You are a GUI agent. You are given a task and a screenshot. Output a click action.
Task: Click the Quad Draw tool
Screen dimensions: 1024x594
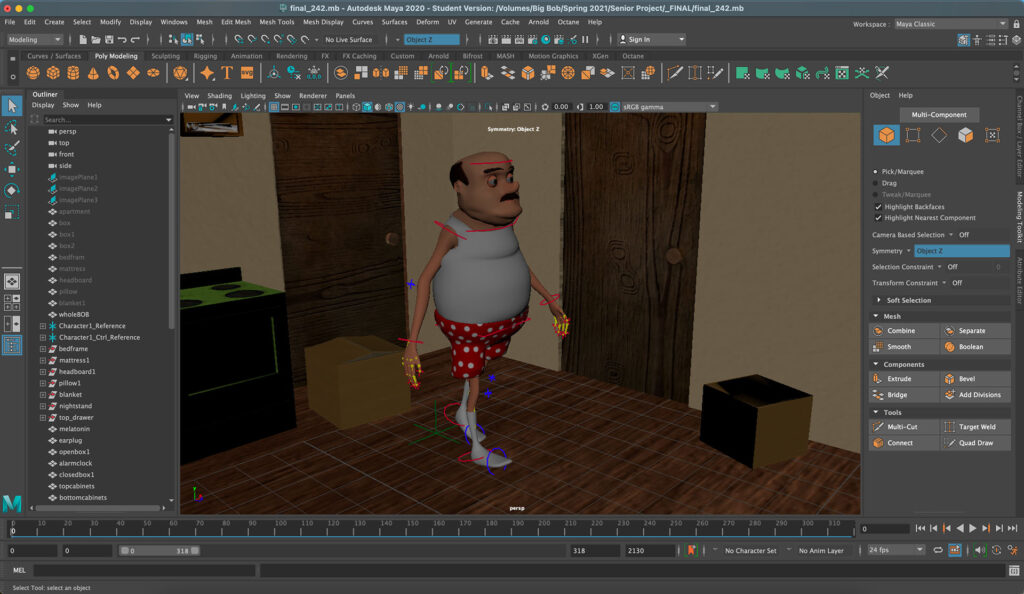(x=975, y=443)
